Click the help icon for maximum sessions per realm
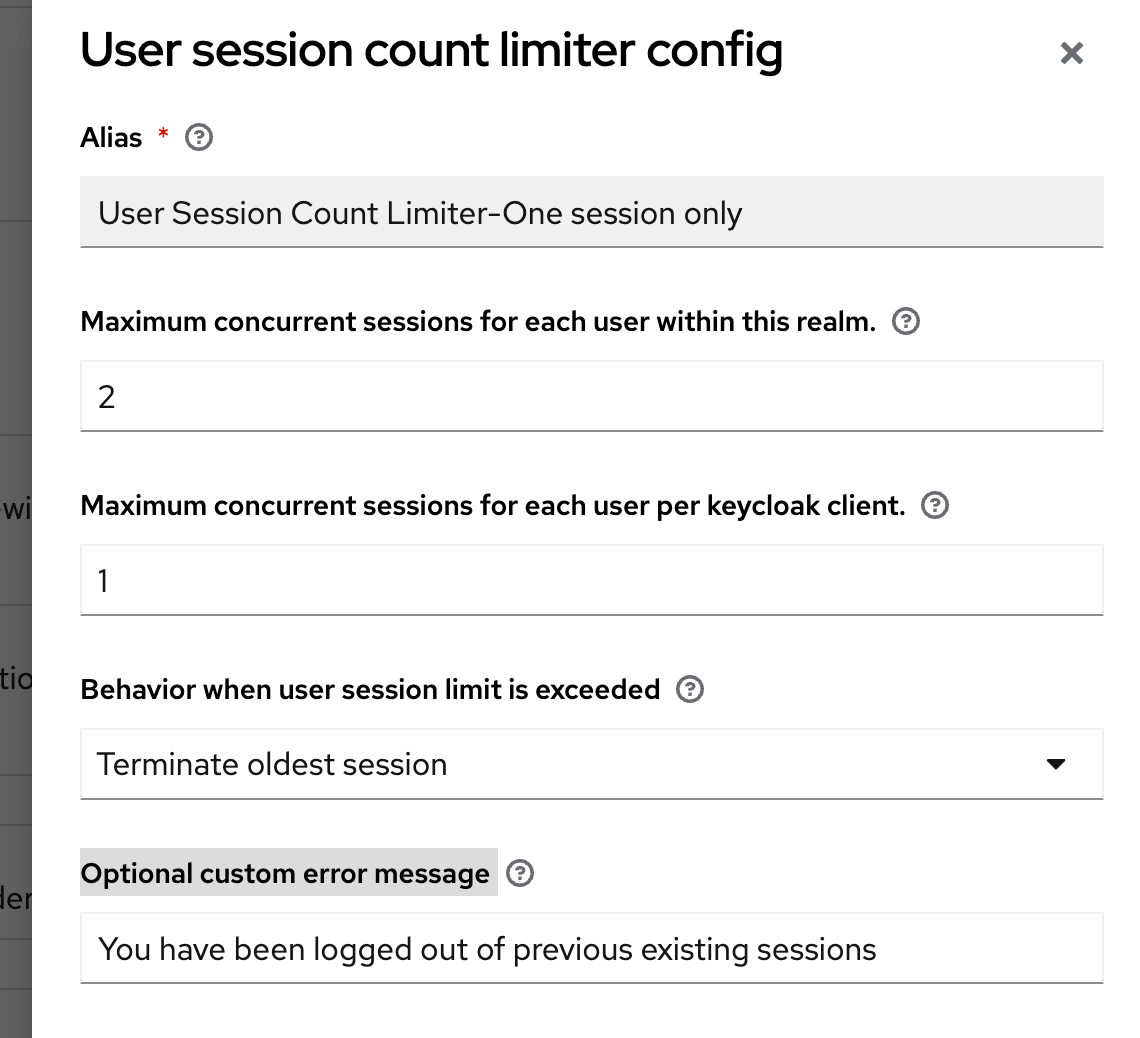1140x1038 pixels. pos(905,321)
